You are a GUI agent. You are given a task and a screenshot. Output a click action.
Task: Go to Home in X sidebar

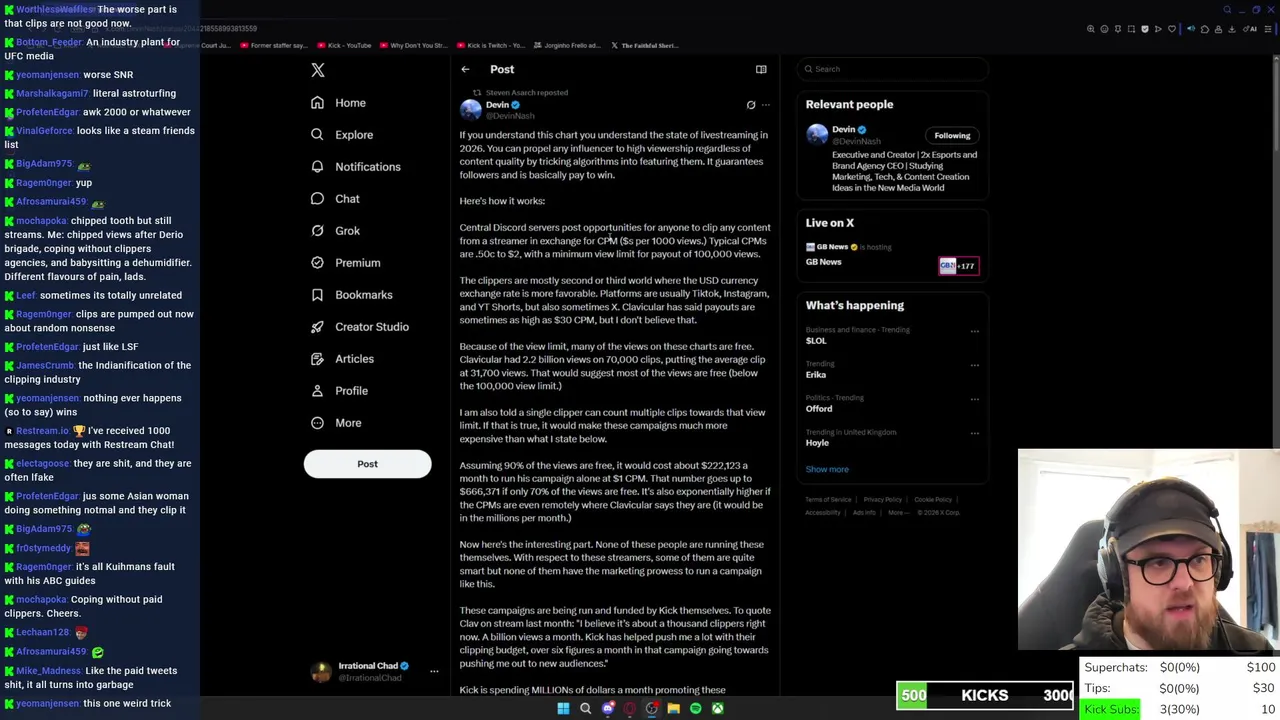coord(338,103)
